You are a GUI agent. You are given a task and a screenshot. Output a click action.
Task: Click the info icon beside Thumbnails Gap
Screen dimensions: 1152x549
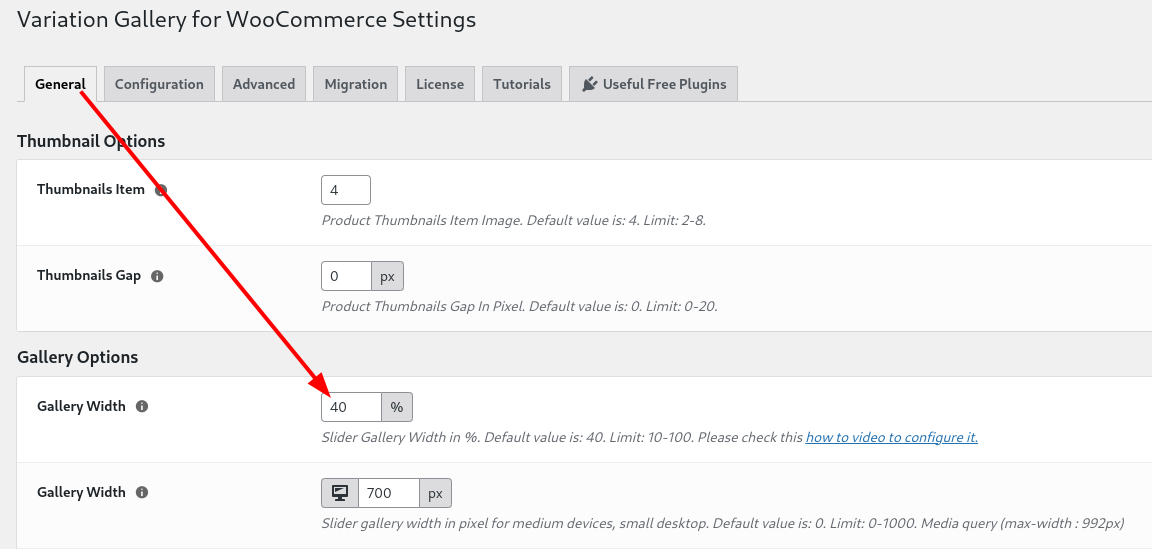click(x=156, y=276)
